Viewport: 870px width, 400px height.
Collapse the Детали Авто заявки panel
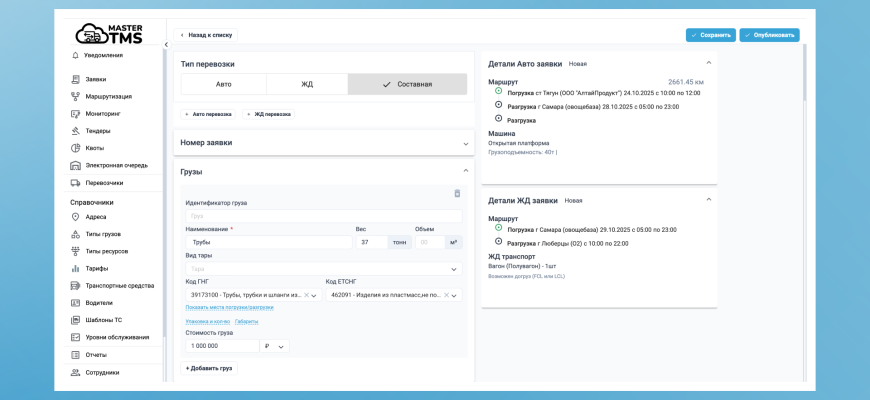pos(707,63)
